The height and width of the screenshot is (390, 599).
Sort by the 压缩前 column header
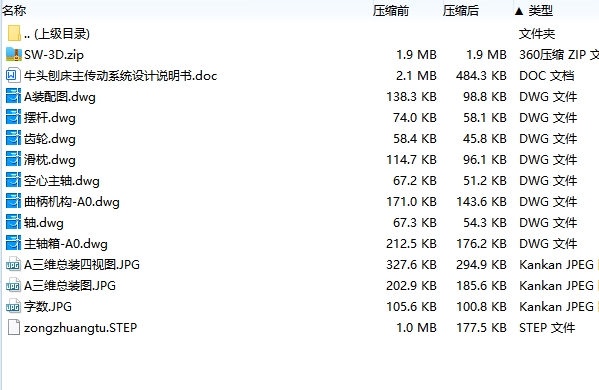tap(391, 11)
